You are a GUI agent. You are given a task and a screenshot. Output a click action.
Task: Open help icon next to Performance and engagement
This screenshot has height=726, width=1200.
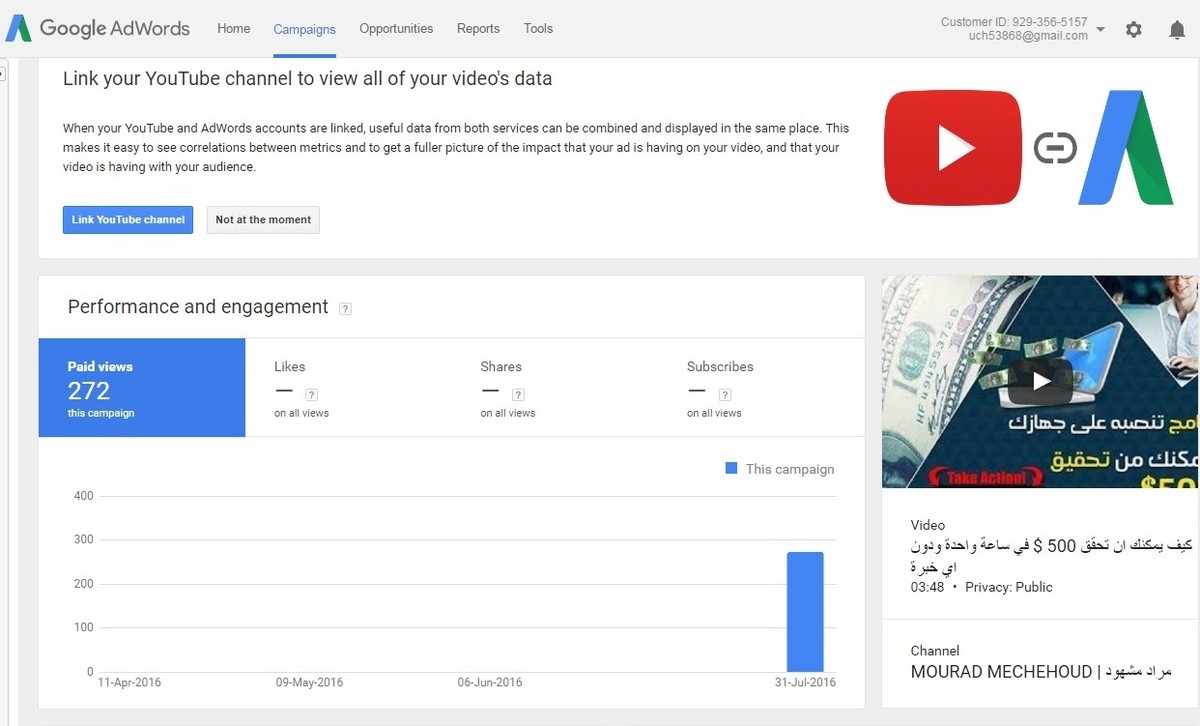(x=345, y=309)
